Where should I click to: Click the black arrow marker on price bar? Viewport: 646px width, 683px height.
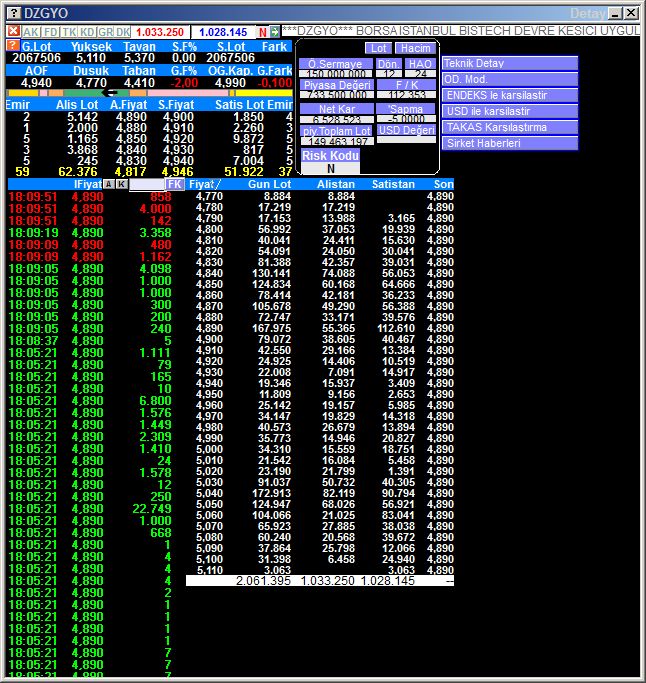[110, 93]
